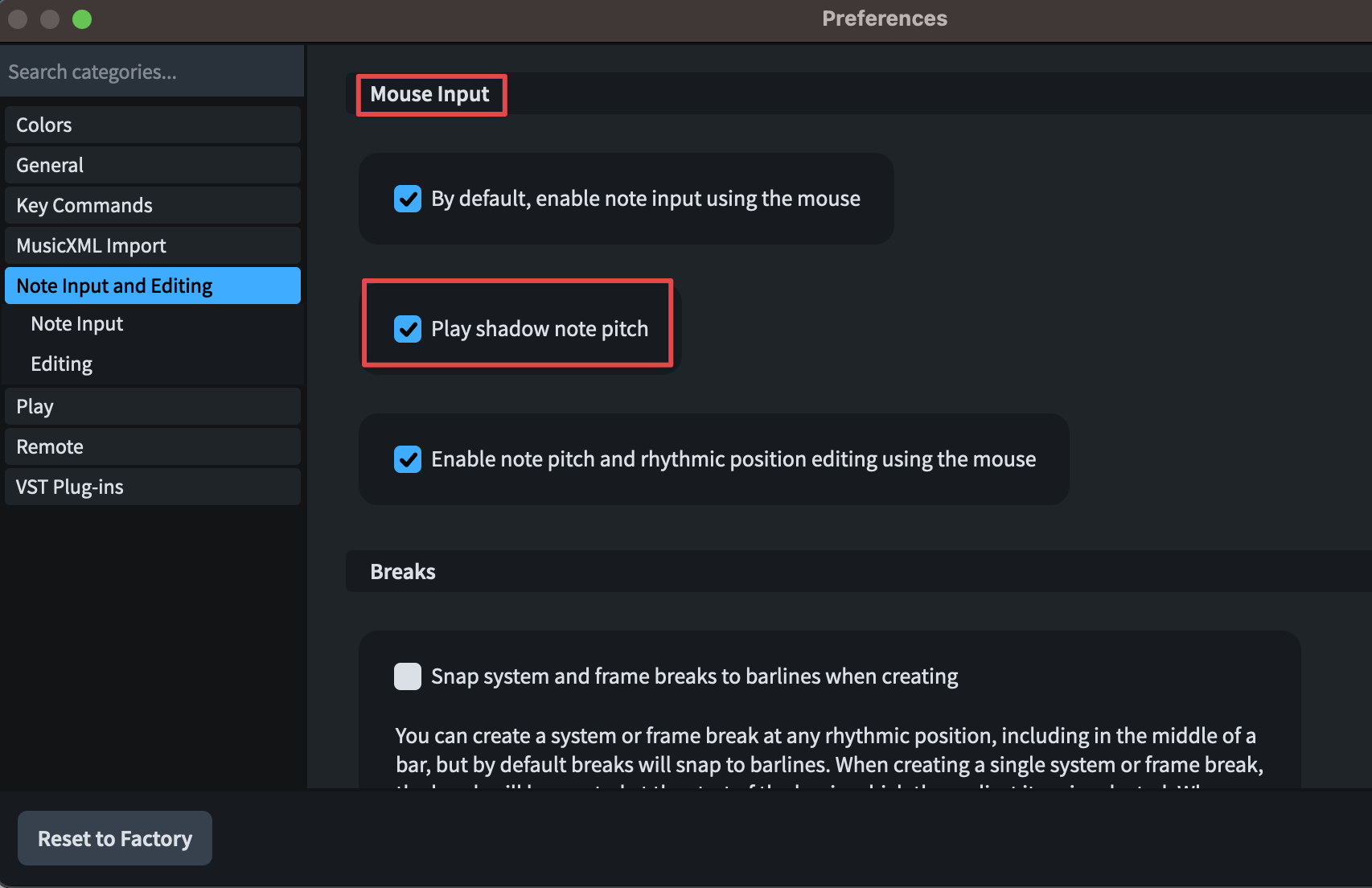This screenshot has height=888, width=1372.
Task: Open the Colors category
Action: pos(153,125)
